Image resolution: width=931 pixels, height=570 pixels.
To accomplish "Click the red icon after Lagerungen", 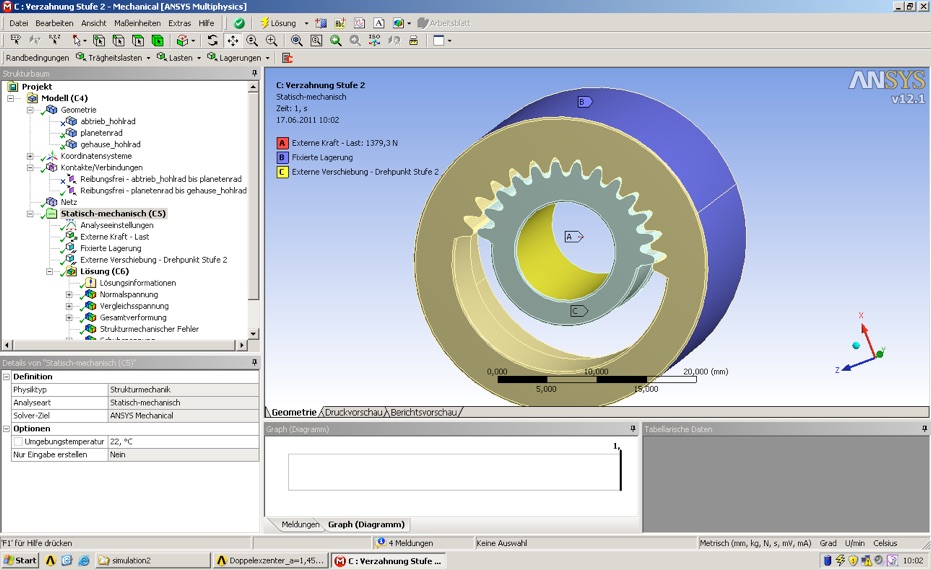I will [287, 58].
